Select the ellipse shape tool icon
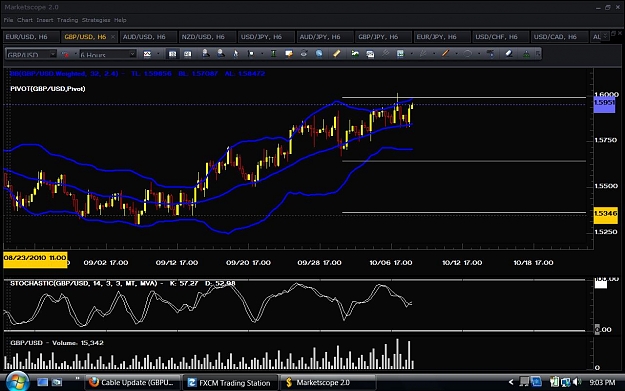625x391 pixels. (x=468, y=53)
